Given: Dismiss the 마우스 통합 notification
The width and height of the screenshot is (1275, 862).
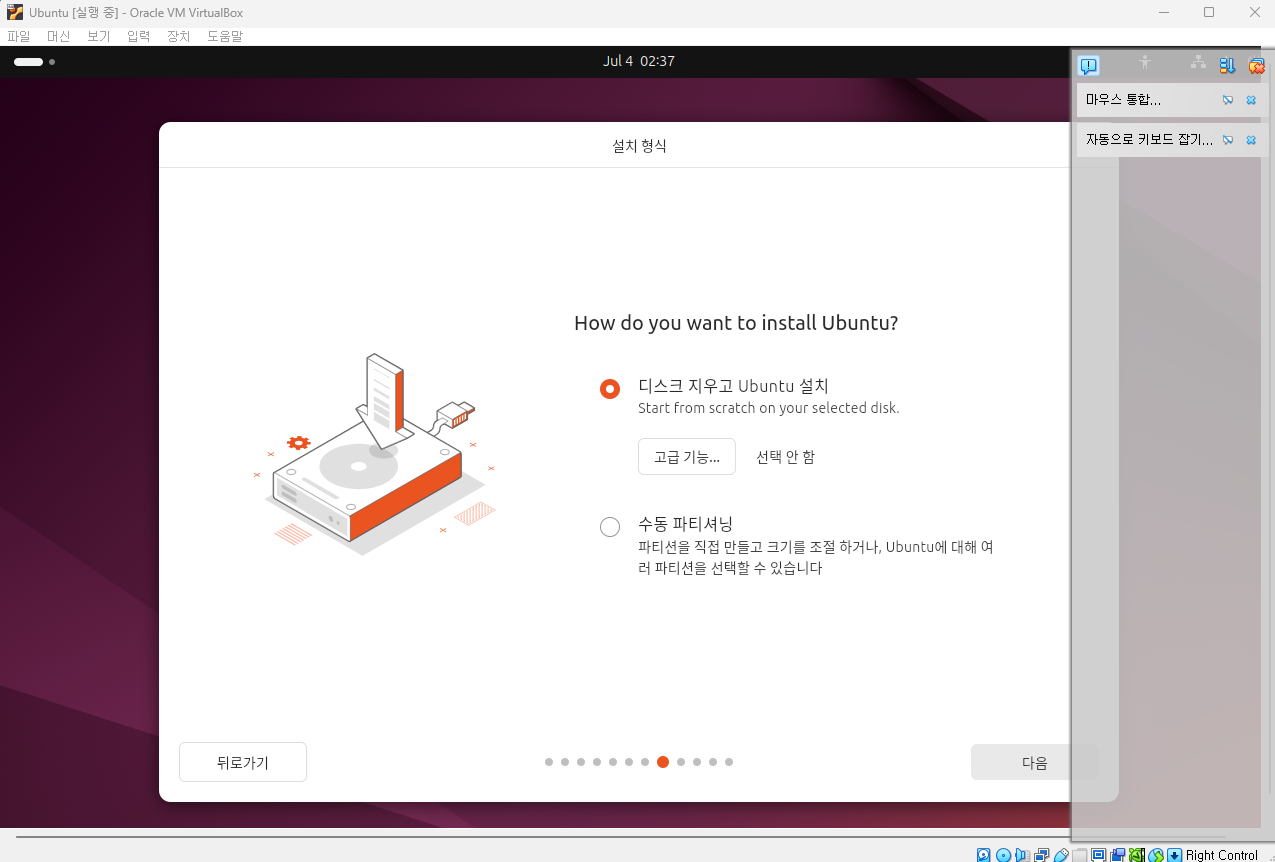Looking at the screenshot, I should click(1251, 100).
